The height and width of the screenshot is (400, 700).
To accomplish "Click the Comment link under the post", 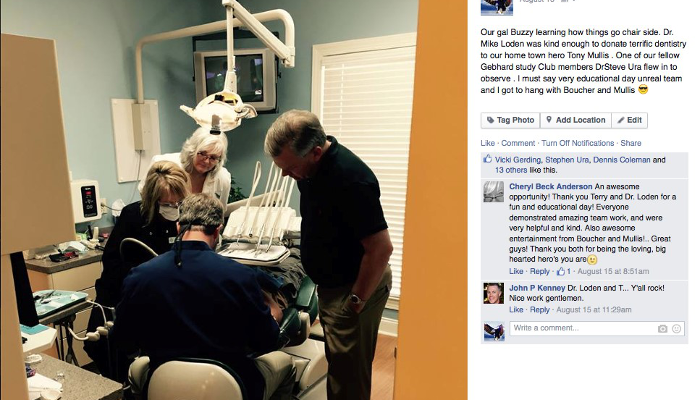I will tap(518, 143).
